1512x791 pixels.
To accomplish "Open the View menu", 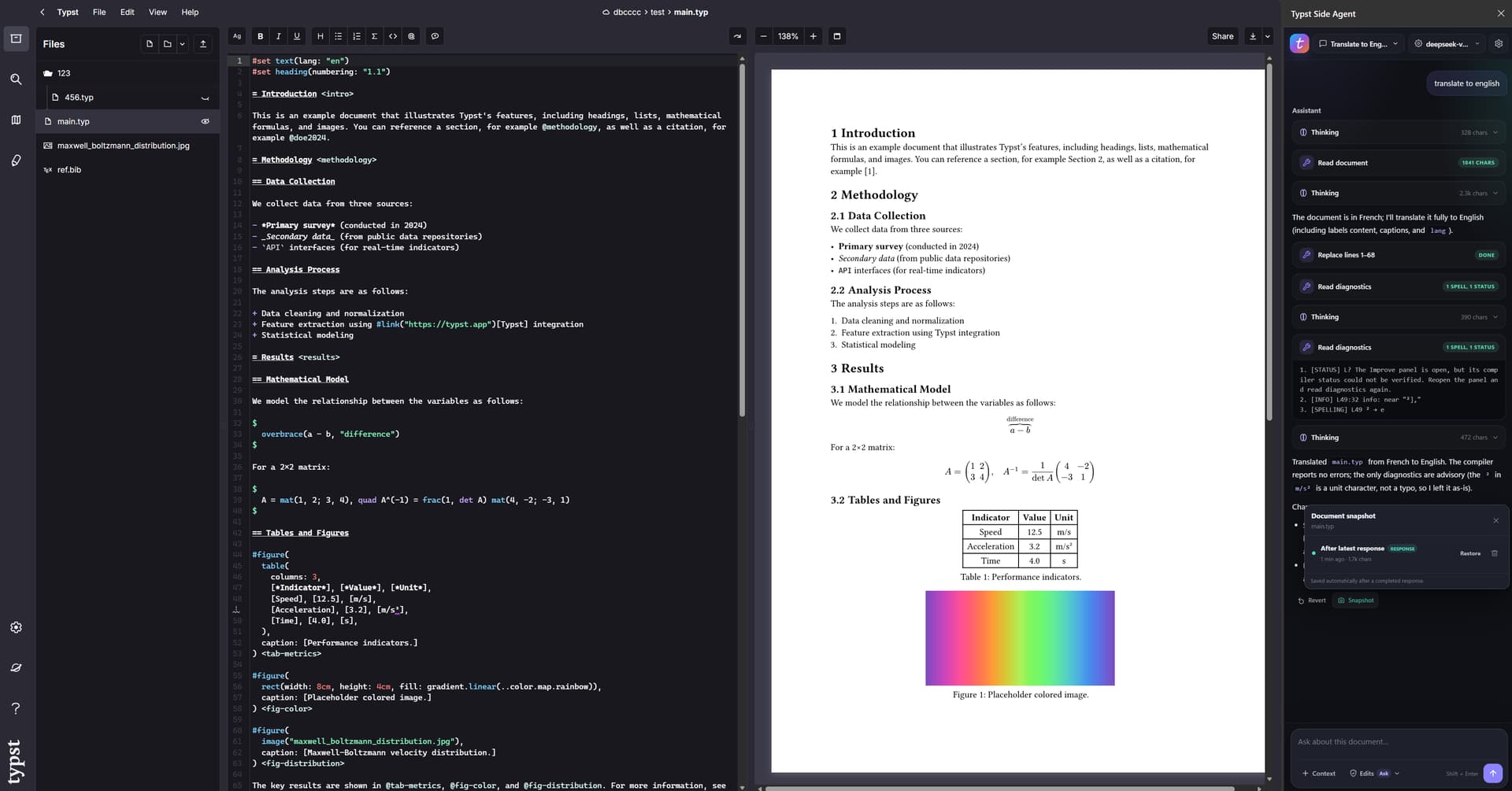I will (157, 12).
